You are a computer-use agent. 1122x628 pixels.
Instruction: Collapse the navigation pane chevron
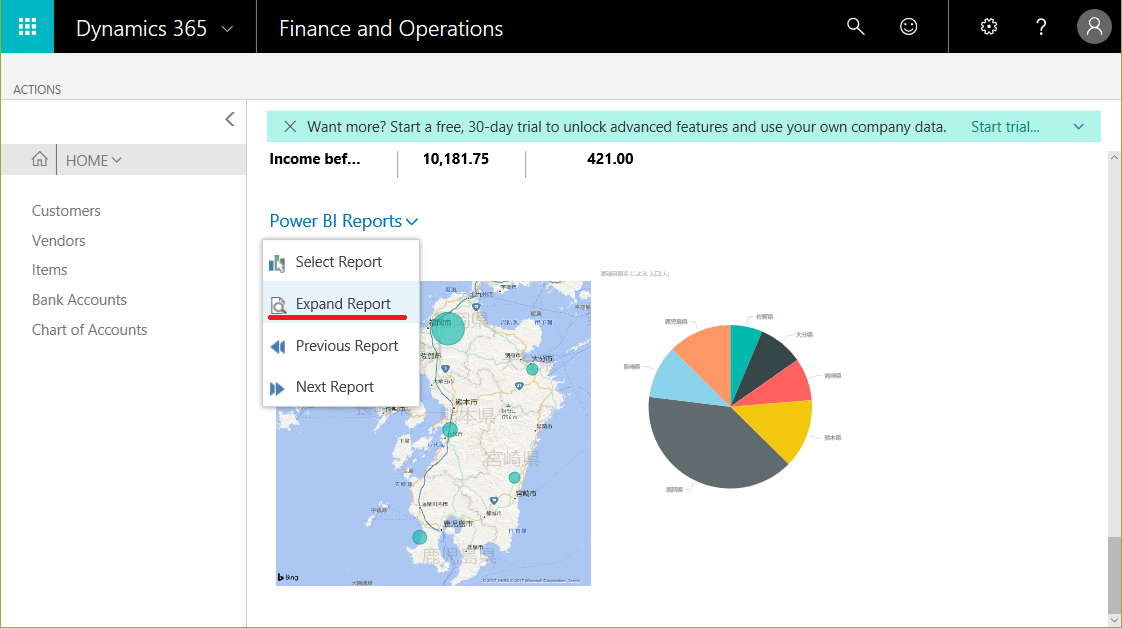[x=230, y=119]
